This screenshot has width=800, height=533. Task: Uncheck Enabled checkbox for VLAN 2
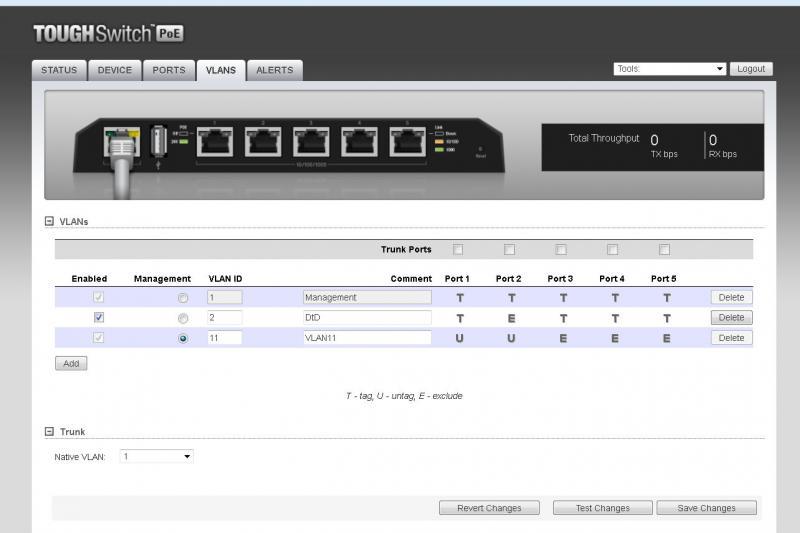[x=99, y=317]
